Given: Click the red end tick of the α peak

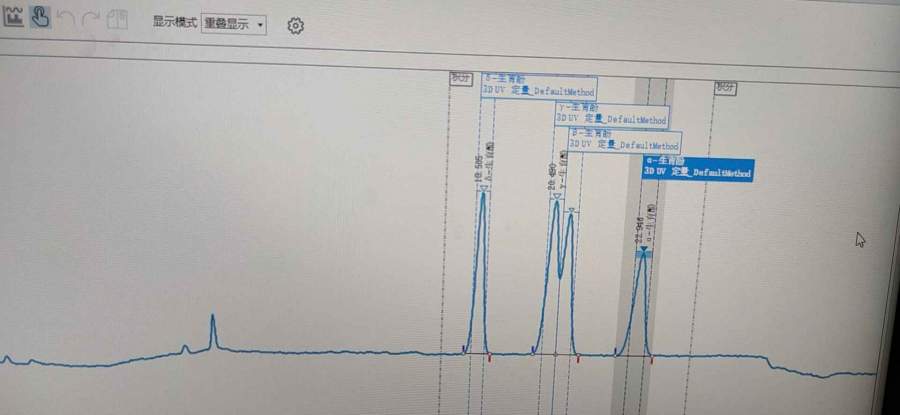Looking at the screenshot, I should [x=652, y=359].
